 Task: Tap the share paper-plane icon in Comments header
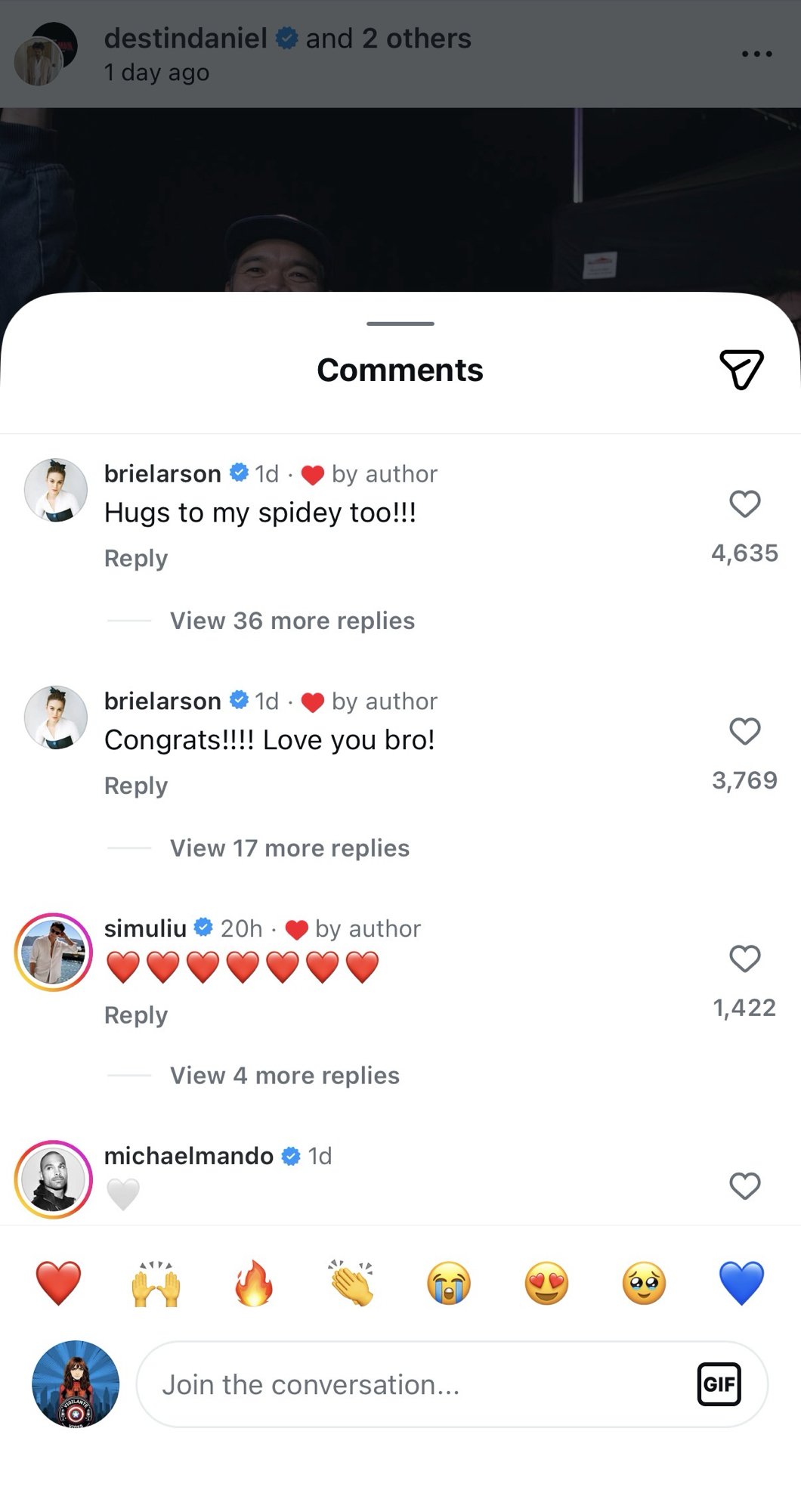pyautogui.click(x=741, y=370)
